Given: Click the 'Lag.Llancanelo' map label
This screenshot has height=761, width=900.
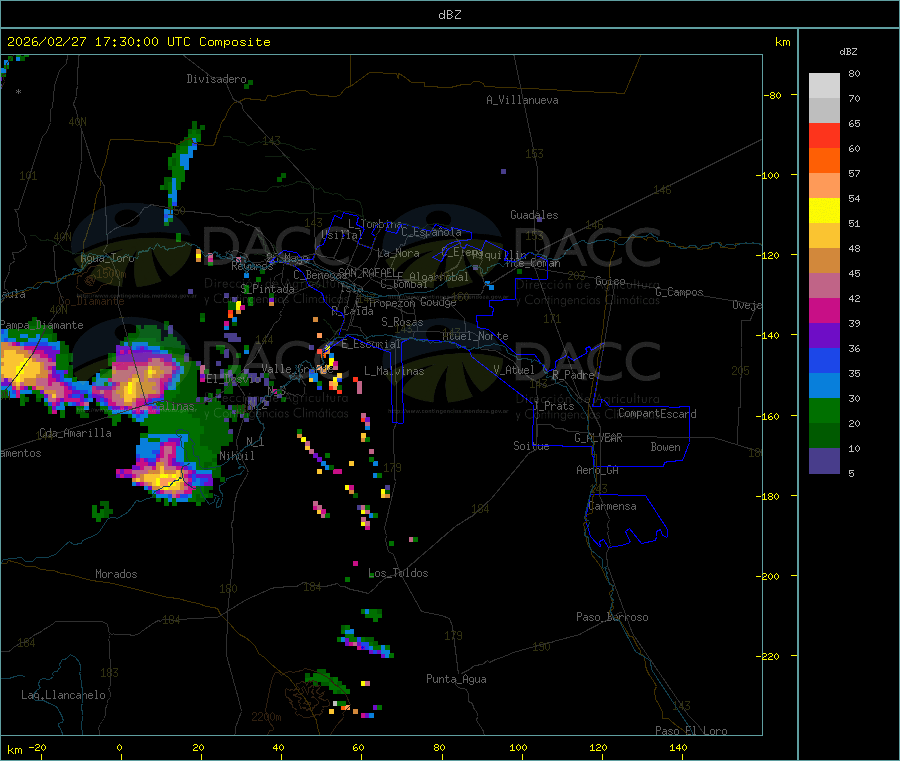Looking at the screenshot, I should click(x=63, y=695).
